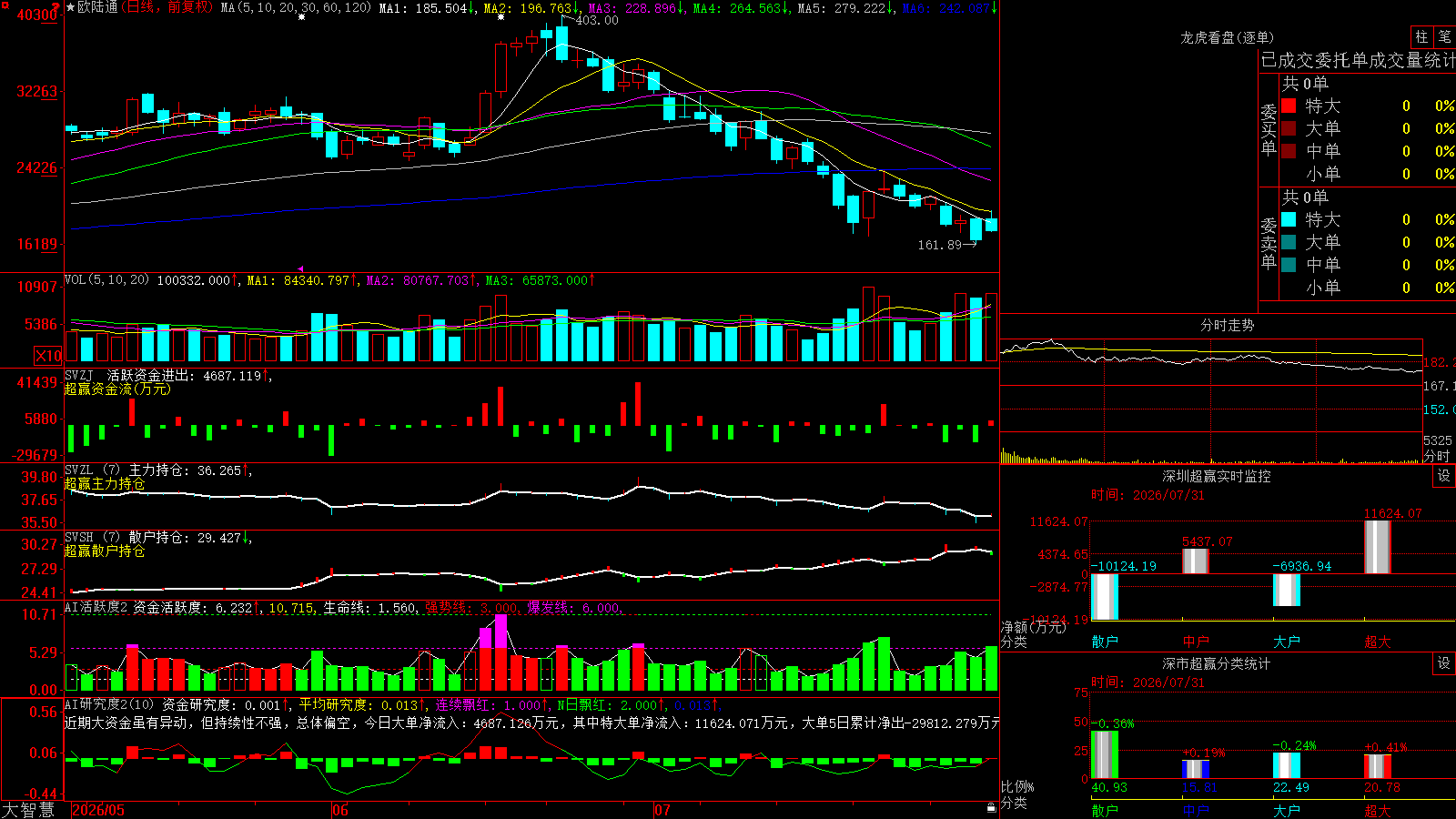
Task: Click the (日线, 前复权) period label
Action: [167, 7]
